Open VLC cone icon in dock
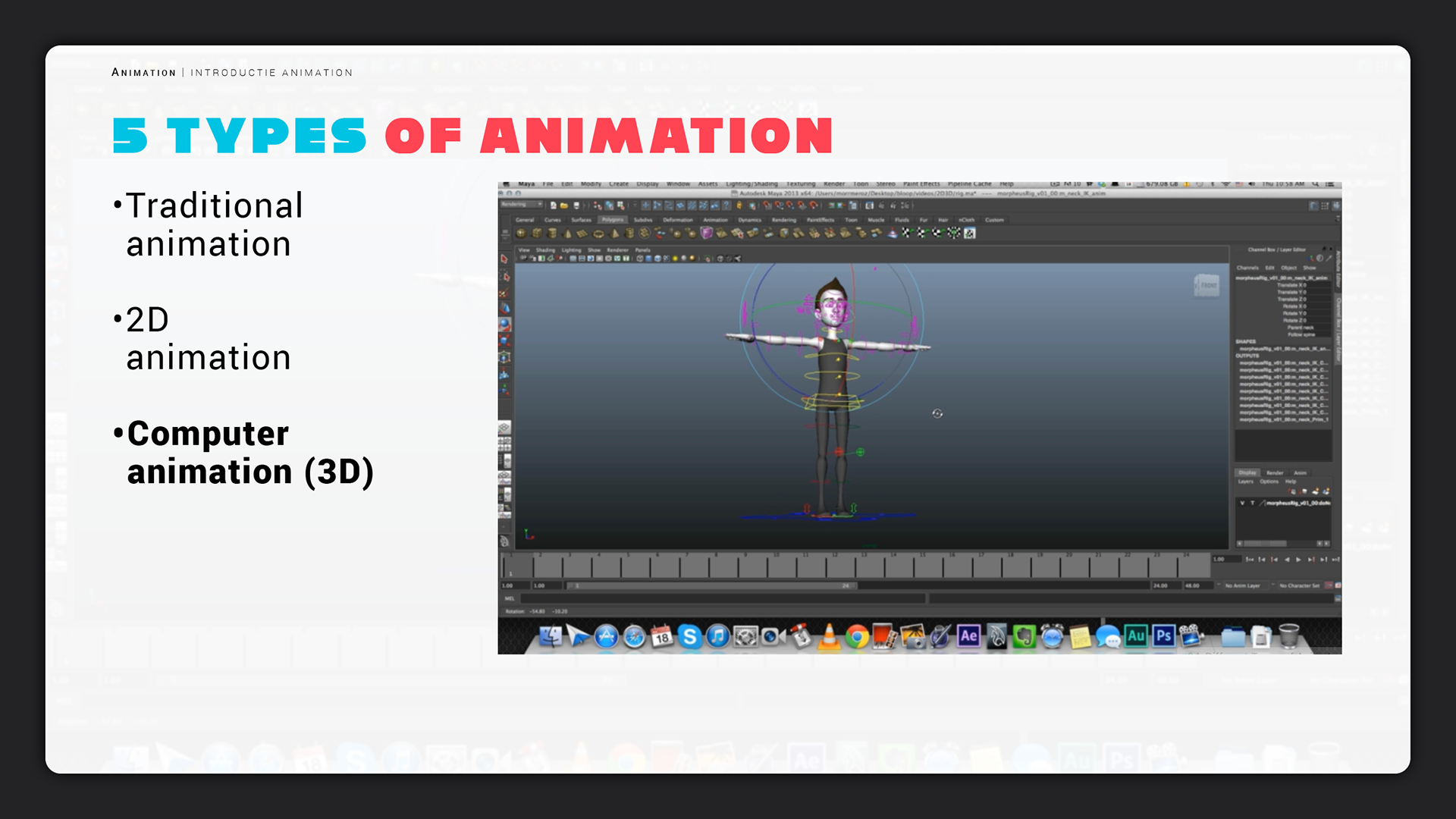 829,636
